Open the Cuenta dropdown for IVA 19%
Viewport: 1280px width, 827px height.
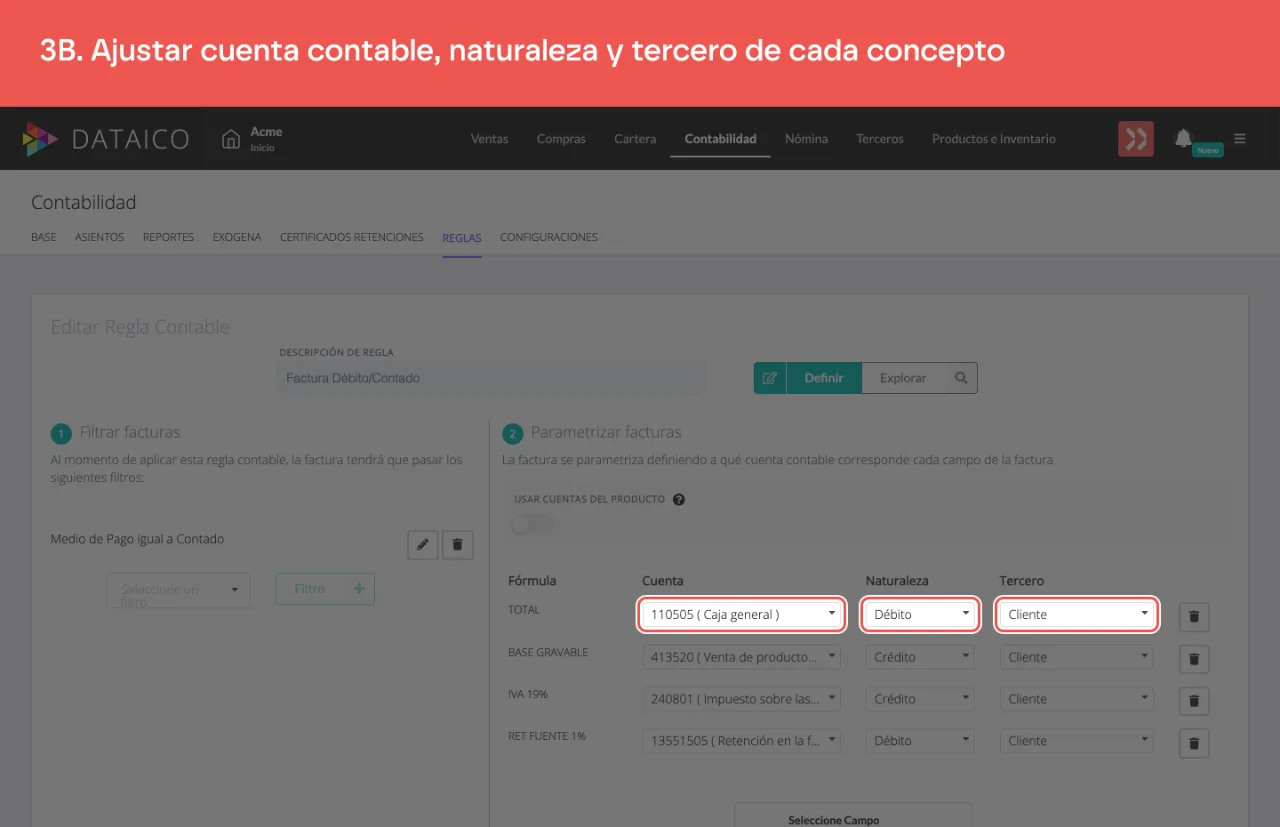[x=742, y=699]
